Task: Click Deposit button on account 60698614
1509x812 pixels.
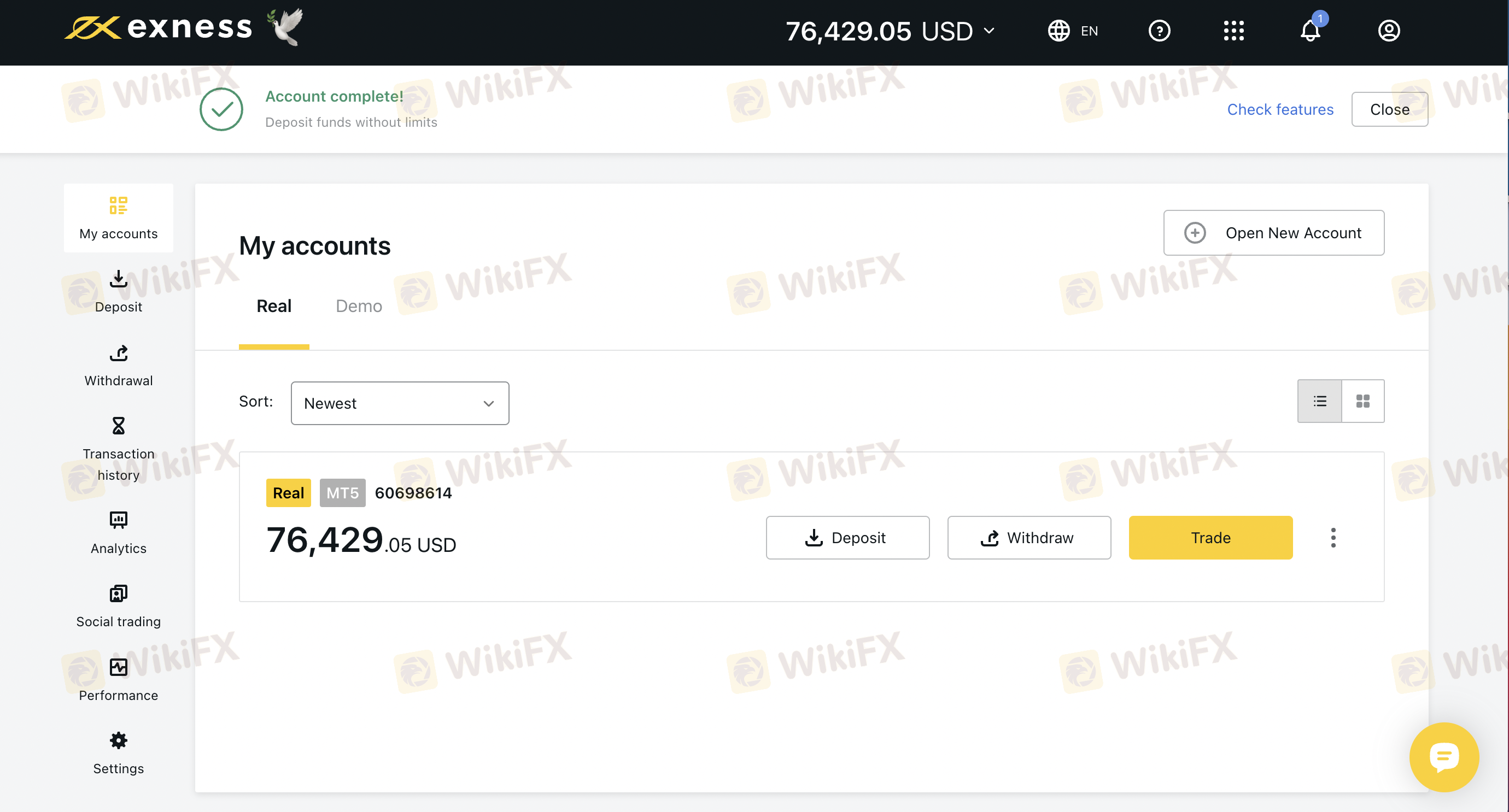Action: 847,538
